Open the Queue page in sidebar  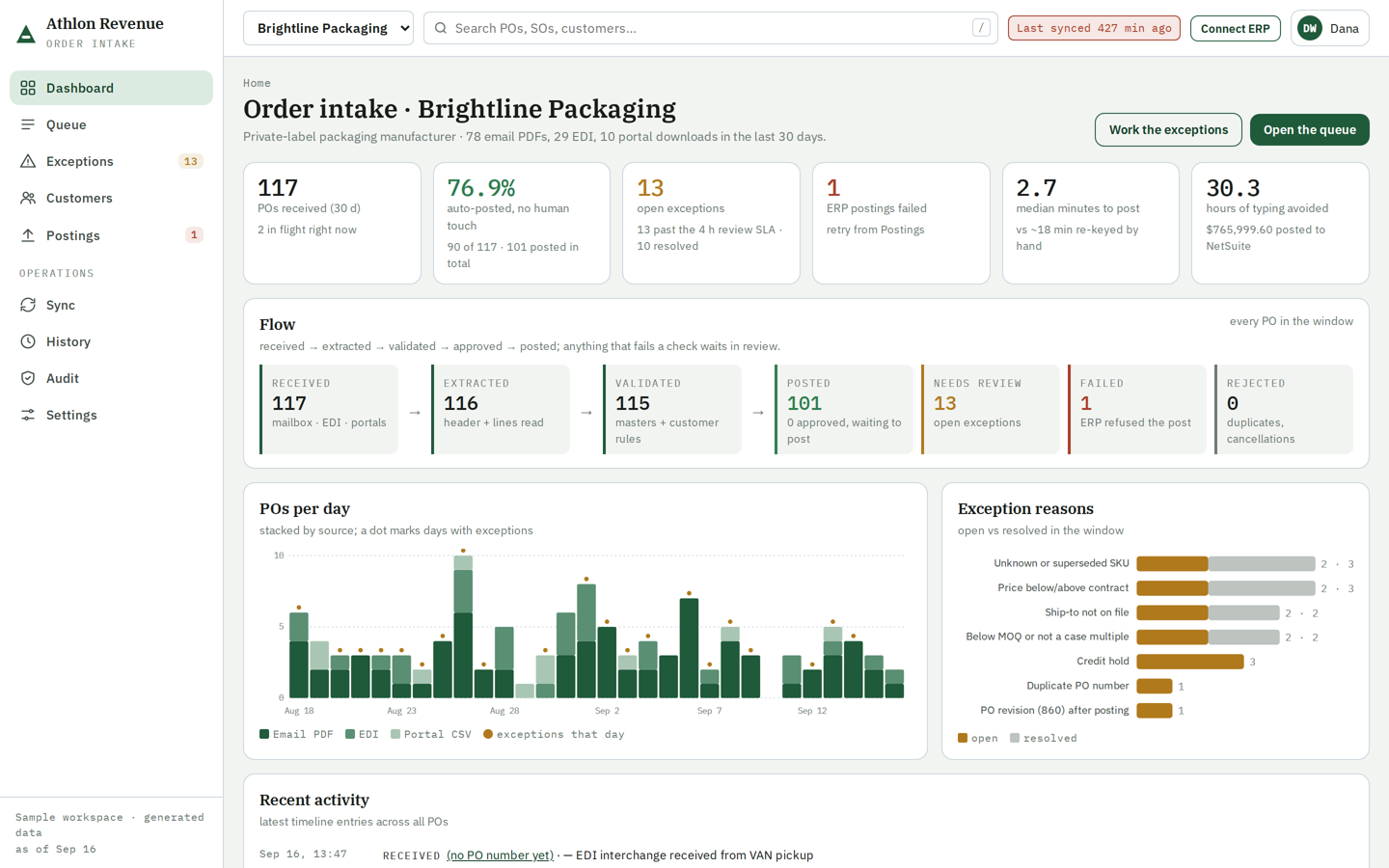coord(112,124)
